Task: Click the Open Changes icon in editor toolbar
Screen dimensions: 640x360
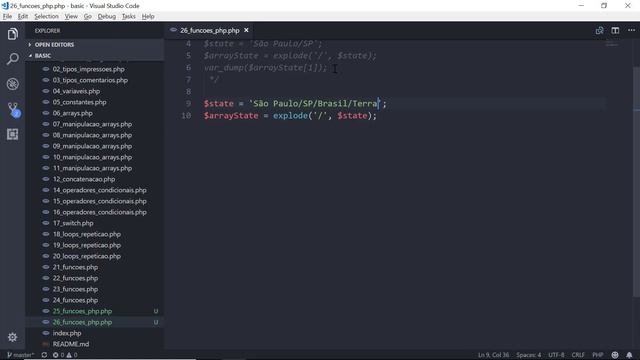Action: coord(599,31)
